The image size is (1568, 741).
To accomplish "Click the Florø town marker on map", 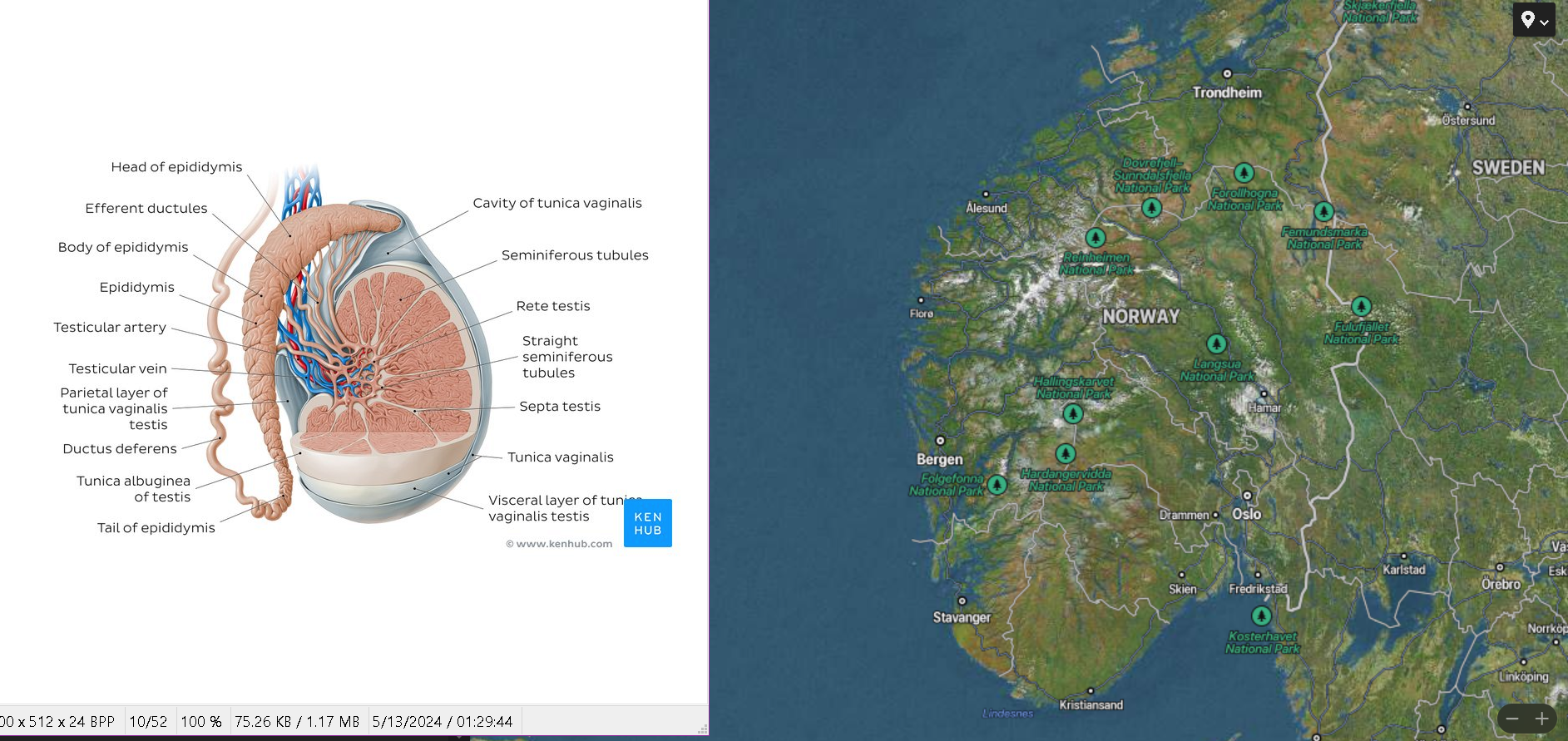I will (x=921, y=300).
